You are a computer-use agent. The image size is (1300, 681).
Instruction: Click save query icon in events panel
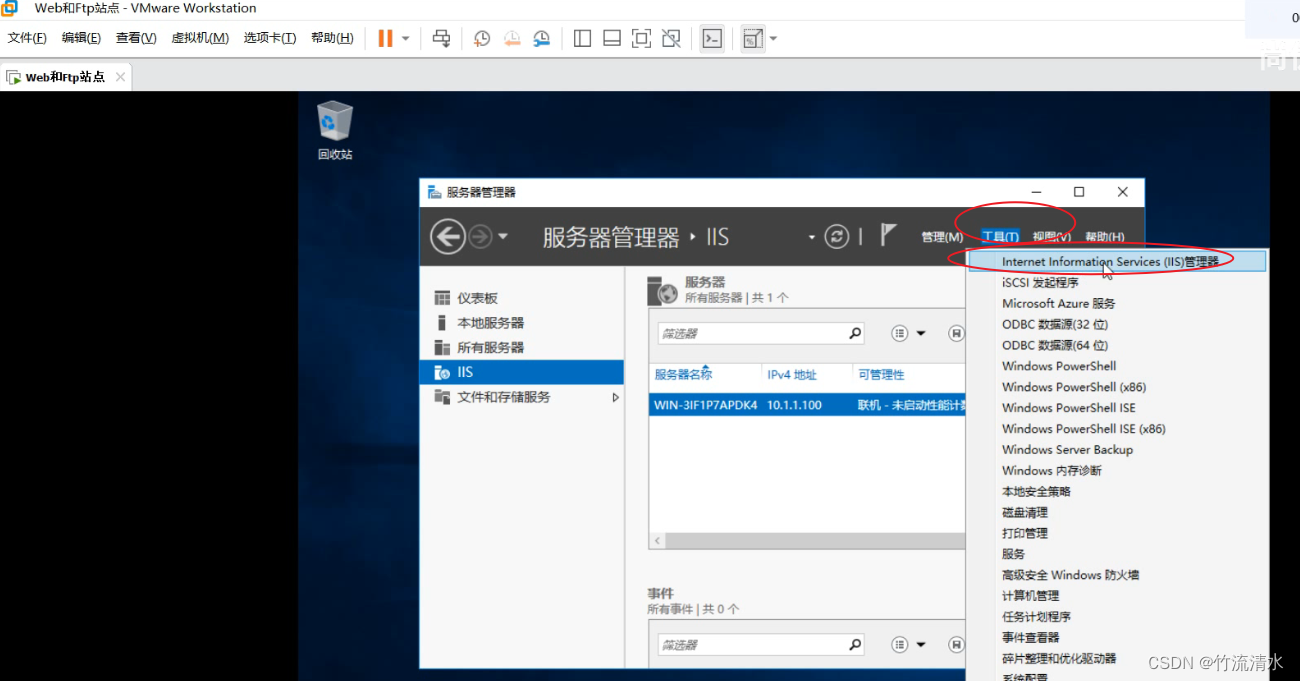957,645
